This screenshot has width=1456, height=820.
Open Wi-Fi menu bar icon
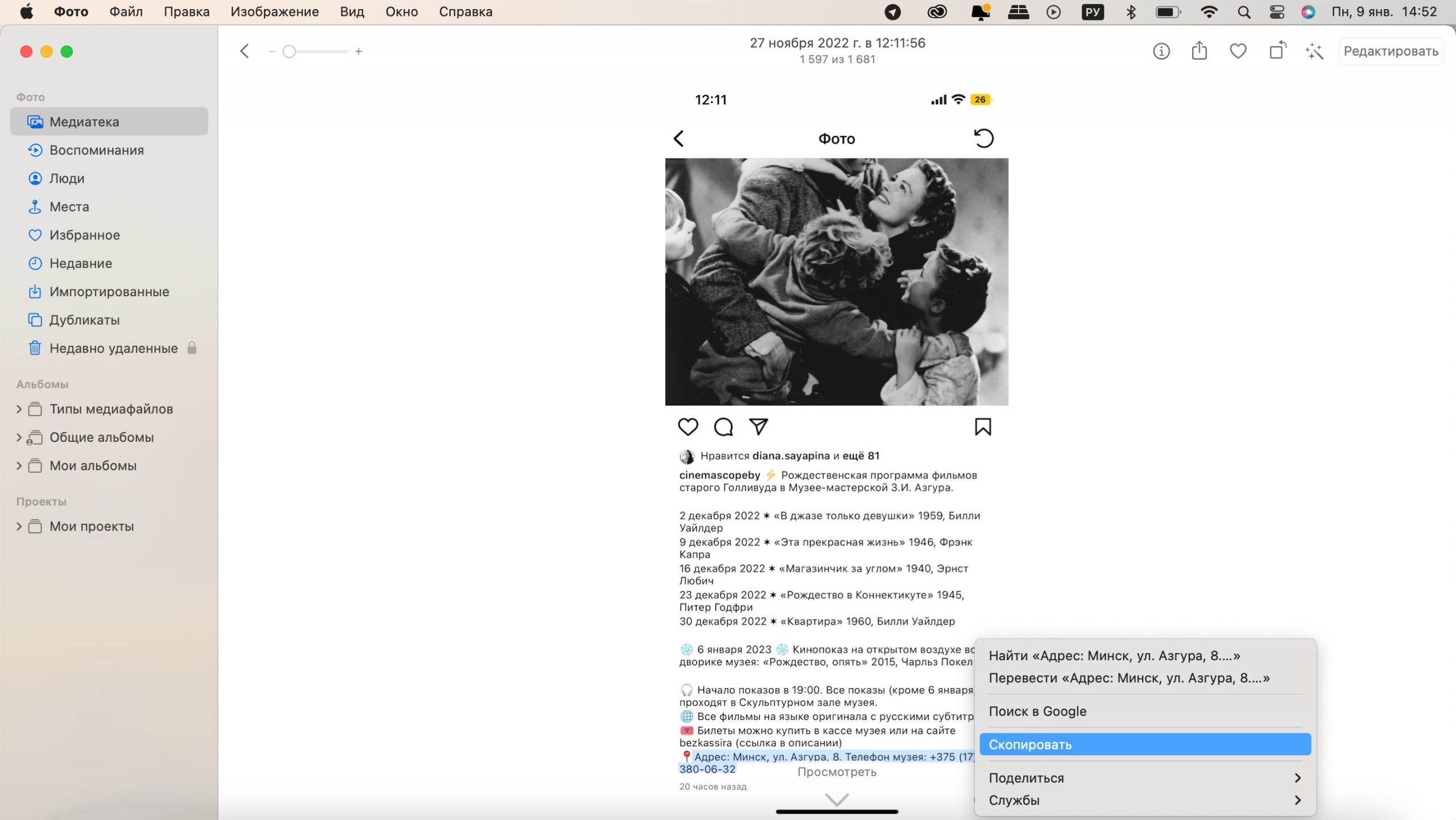[x=1209, y=12]
